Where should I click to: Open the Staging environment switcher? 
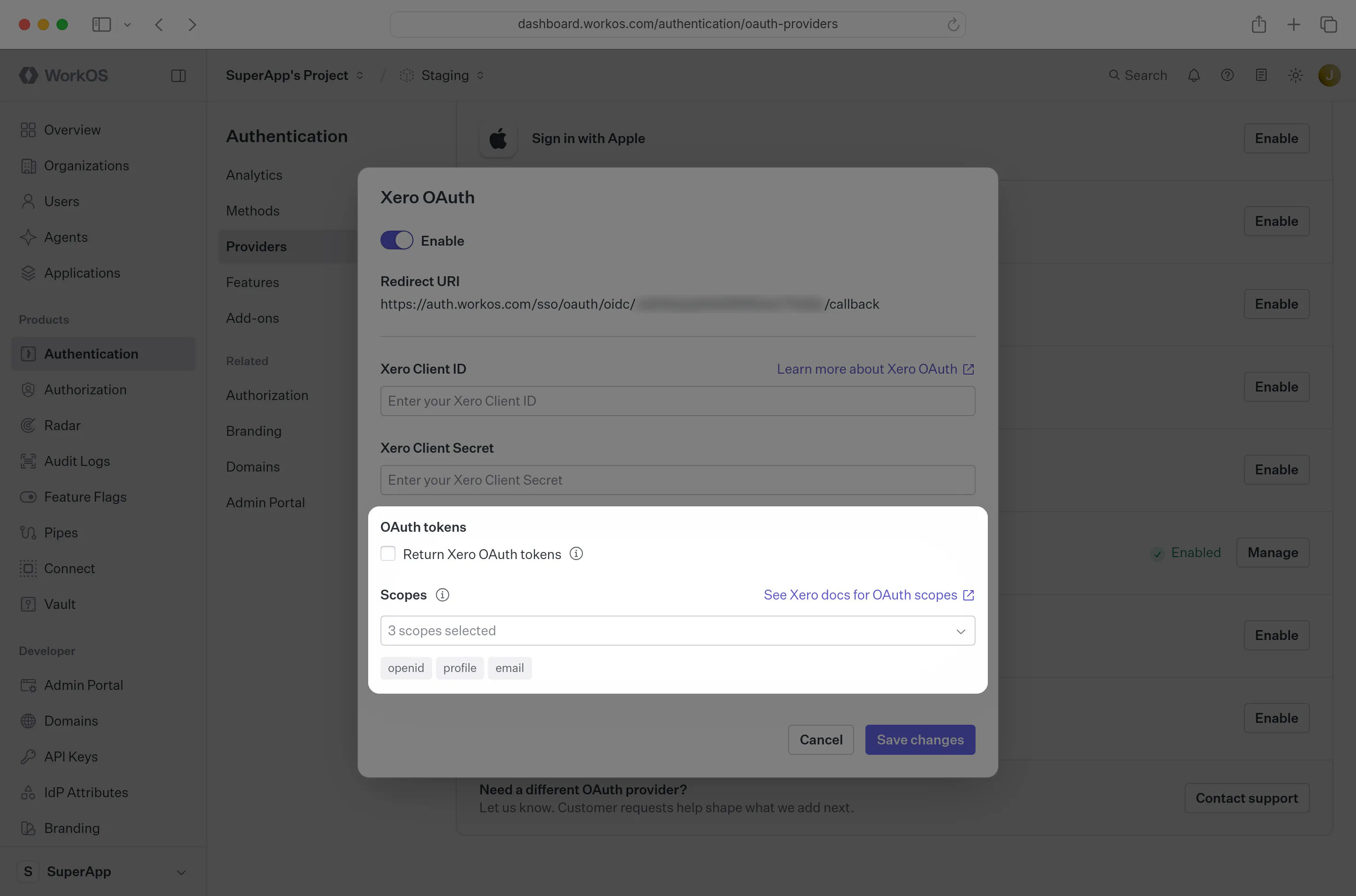click(442, 75)
